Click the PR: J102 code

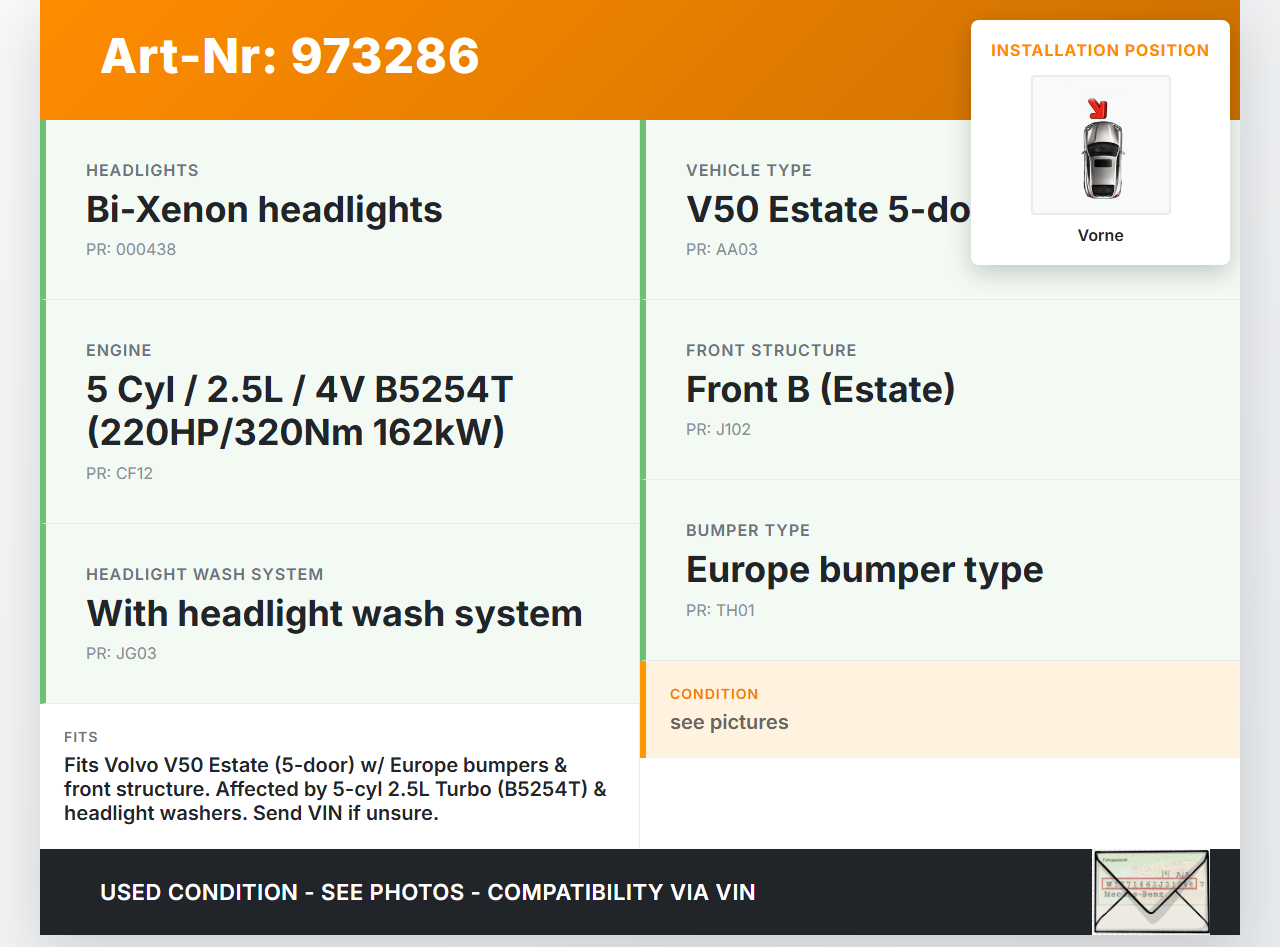718,430
